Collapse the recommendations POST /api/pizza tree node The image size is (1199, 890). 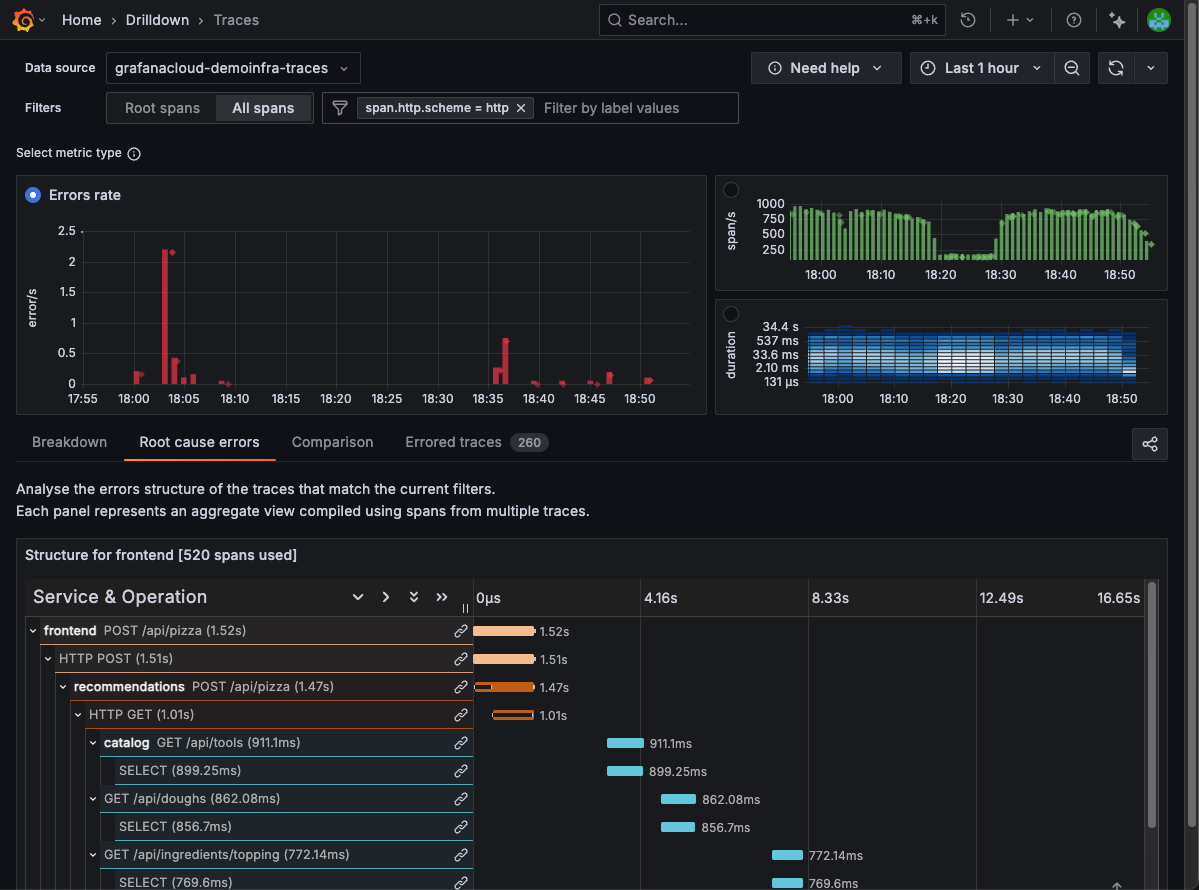point(63,687)
